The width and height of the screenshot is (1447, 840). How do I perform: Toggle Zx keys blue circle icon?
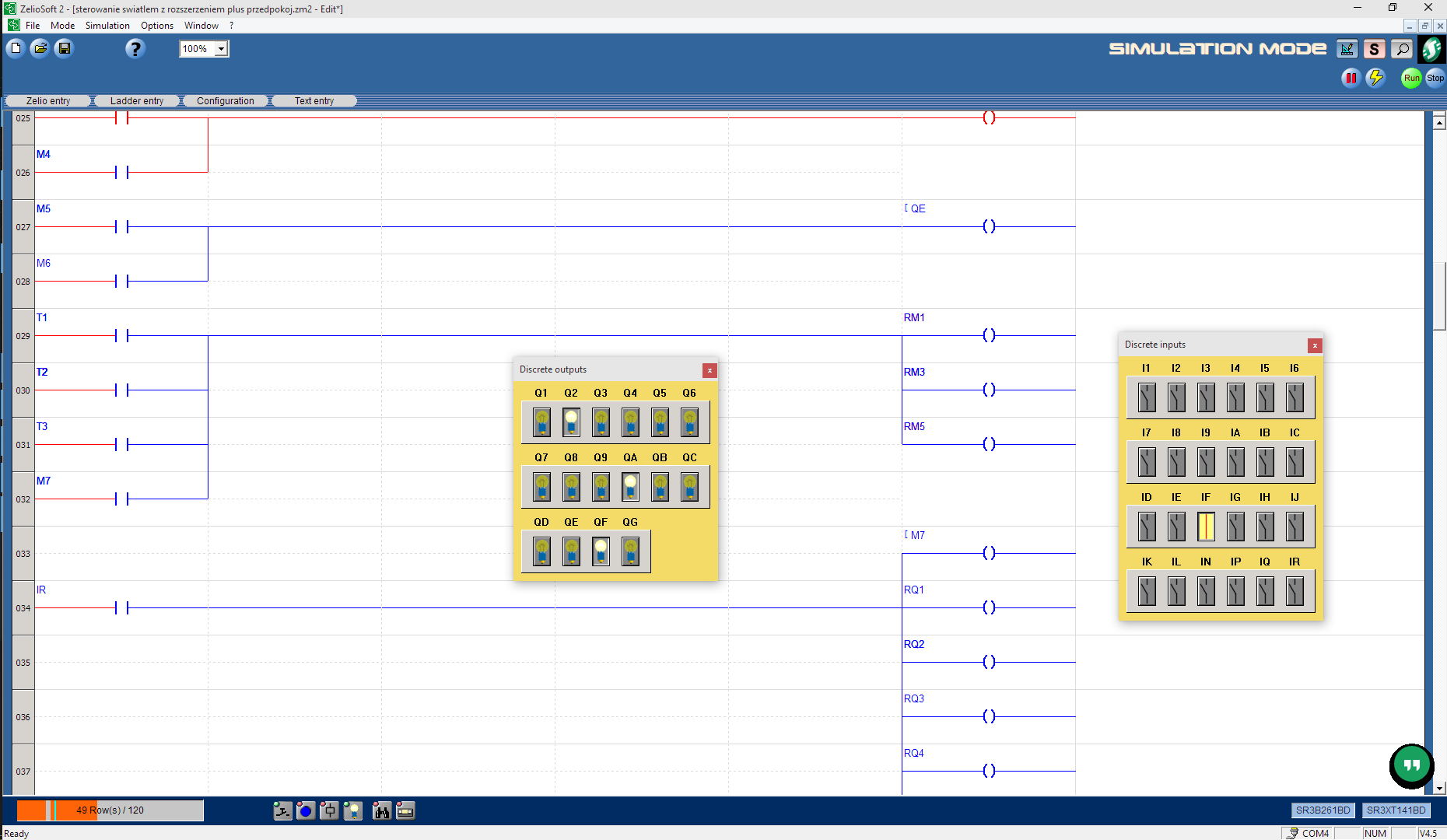[306, 811]
